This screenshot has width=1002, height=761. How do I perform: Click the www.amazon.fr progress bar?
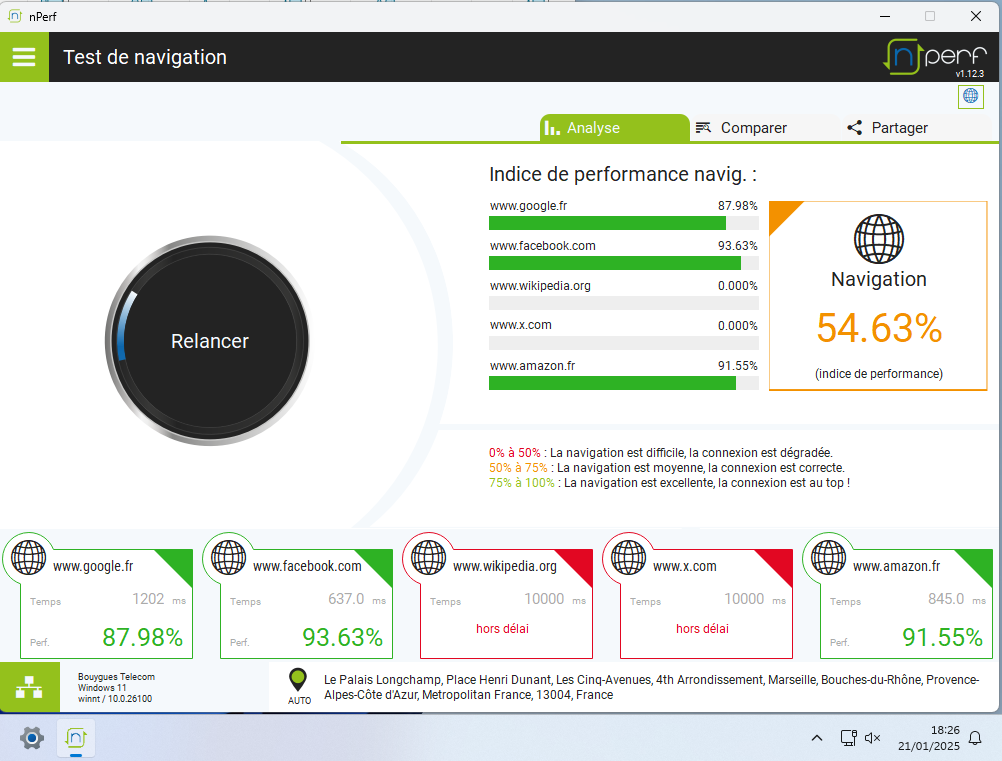click(x=624, y=383)
